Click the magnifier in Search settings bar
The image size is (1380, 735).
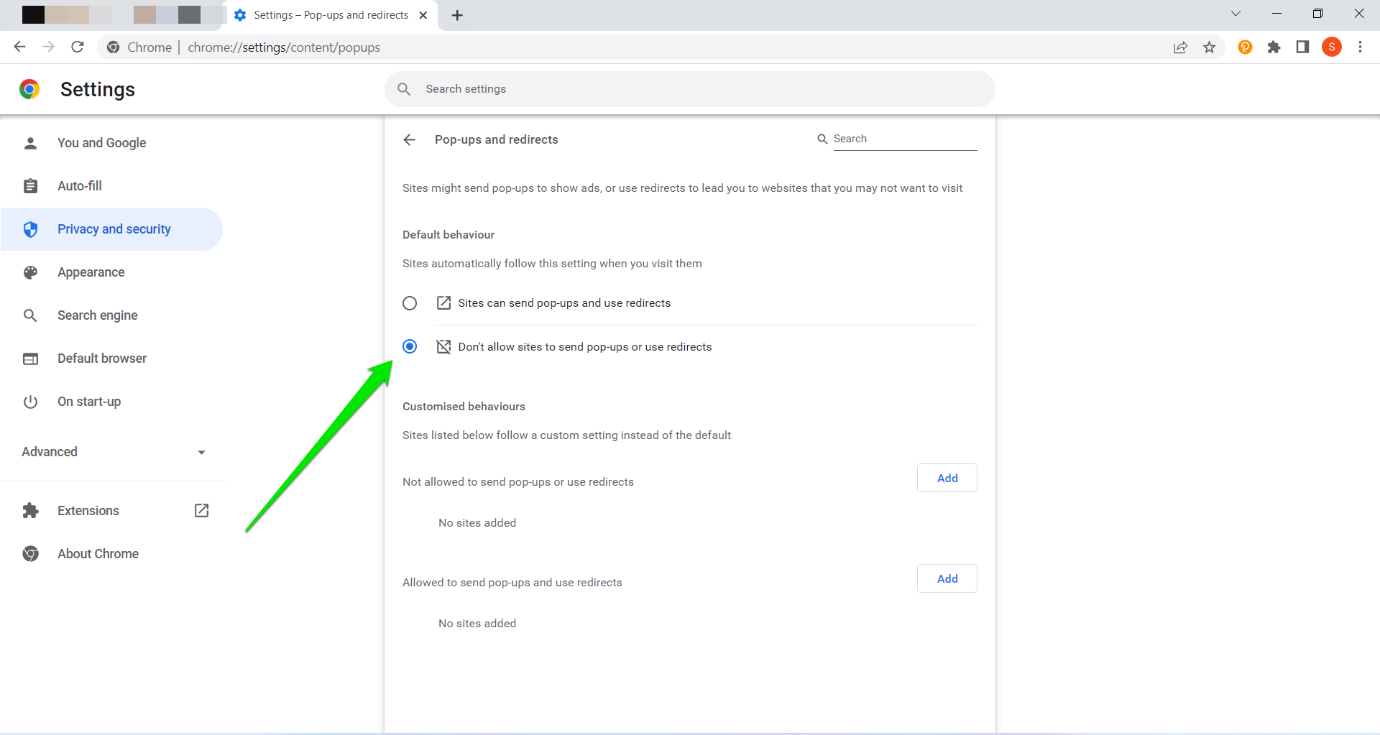click(x=404, y=89)
